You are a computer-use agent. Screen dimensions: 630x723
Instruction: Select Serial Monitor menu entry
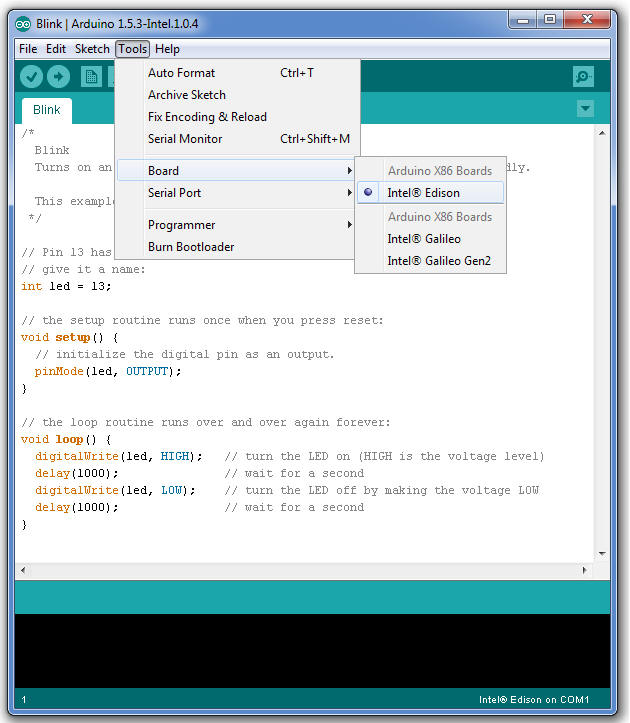coord(235,139)
